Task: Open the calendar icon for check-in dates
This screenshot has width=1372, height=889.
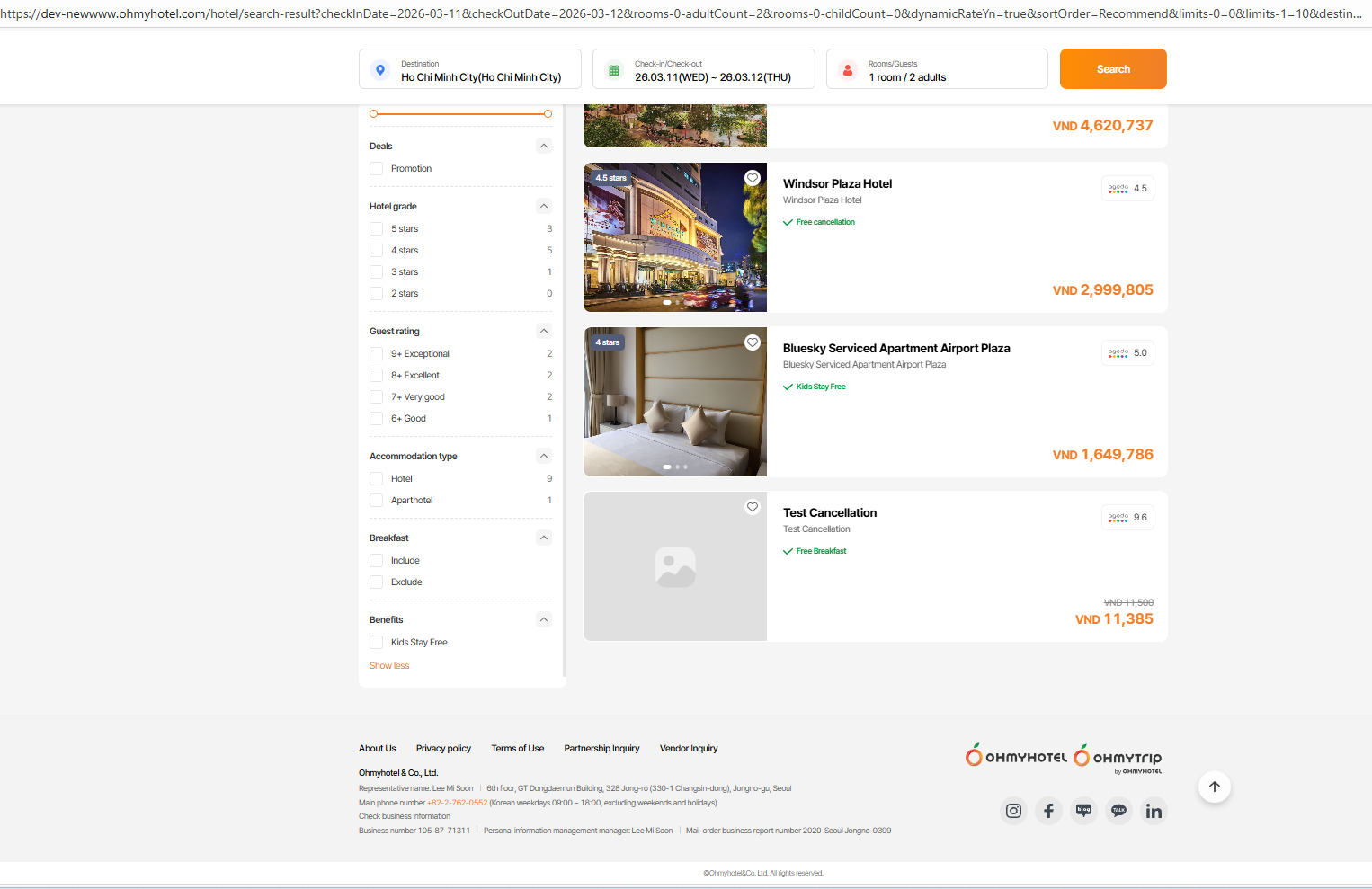Action: 614,70
